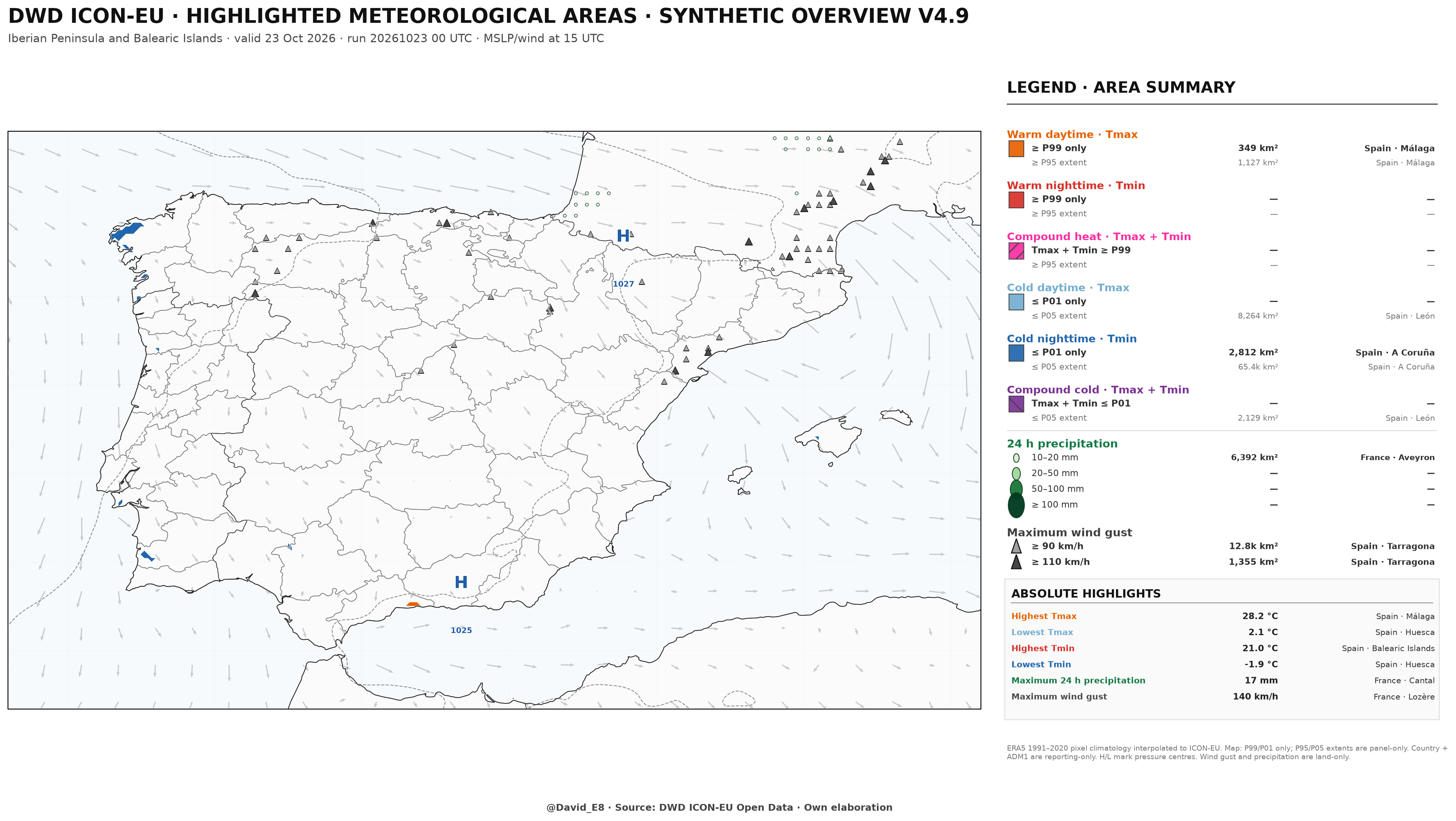Click the light blue Cold daytime swatch

[x=1016, y=302]
